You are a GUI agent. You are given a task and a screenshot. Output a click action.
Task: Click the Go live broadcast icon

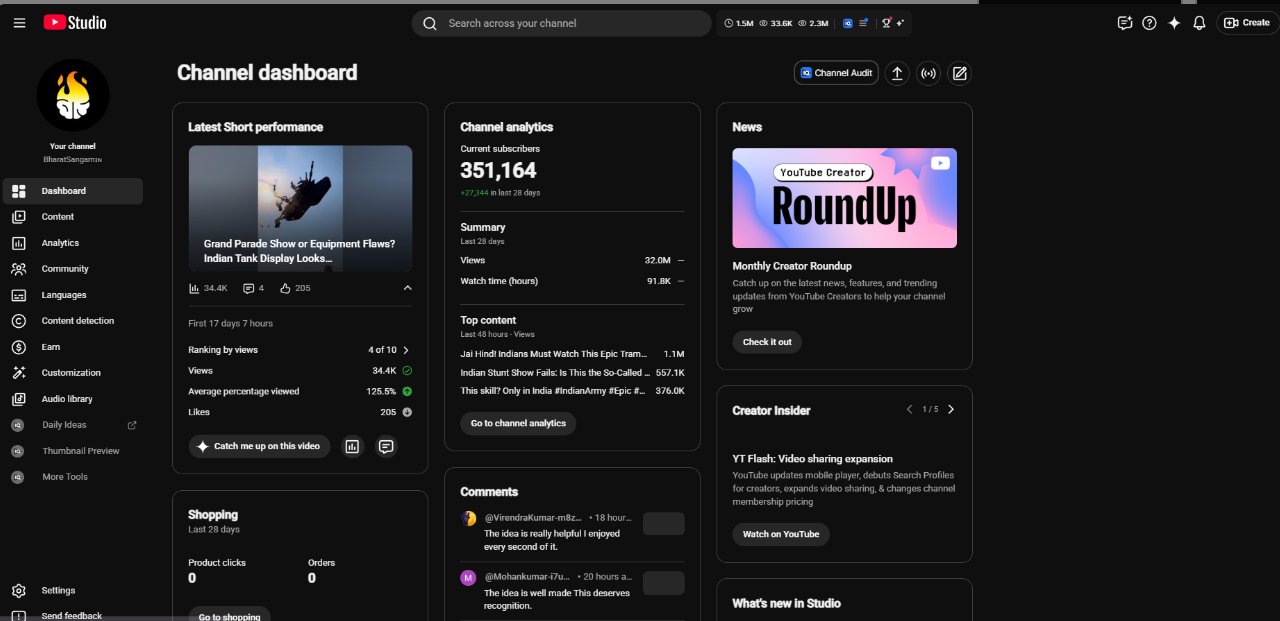928,73
